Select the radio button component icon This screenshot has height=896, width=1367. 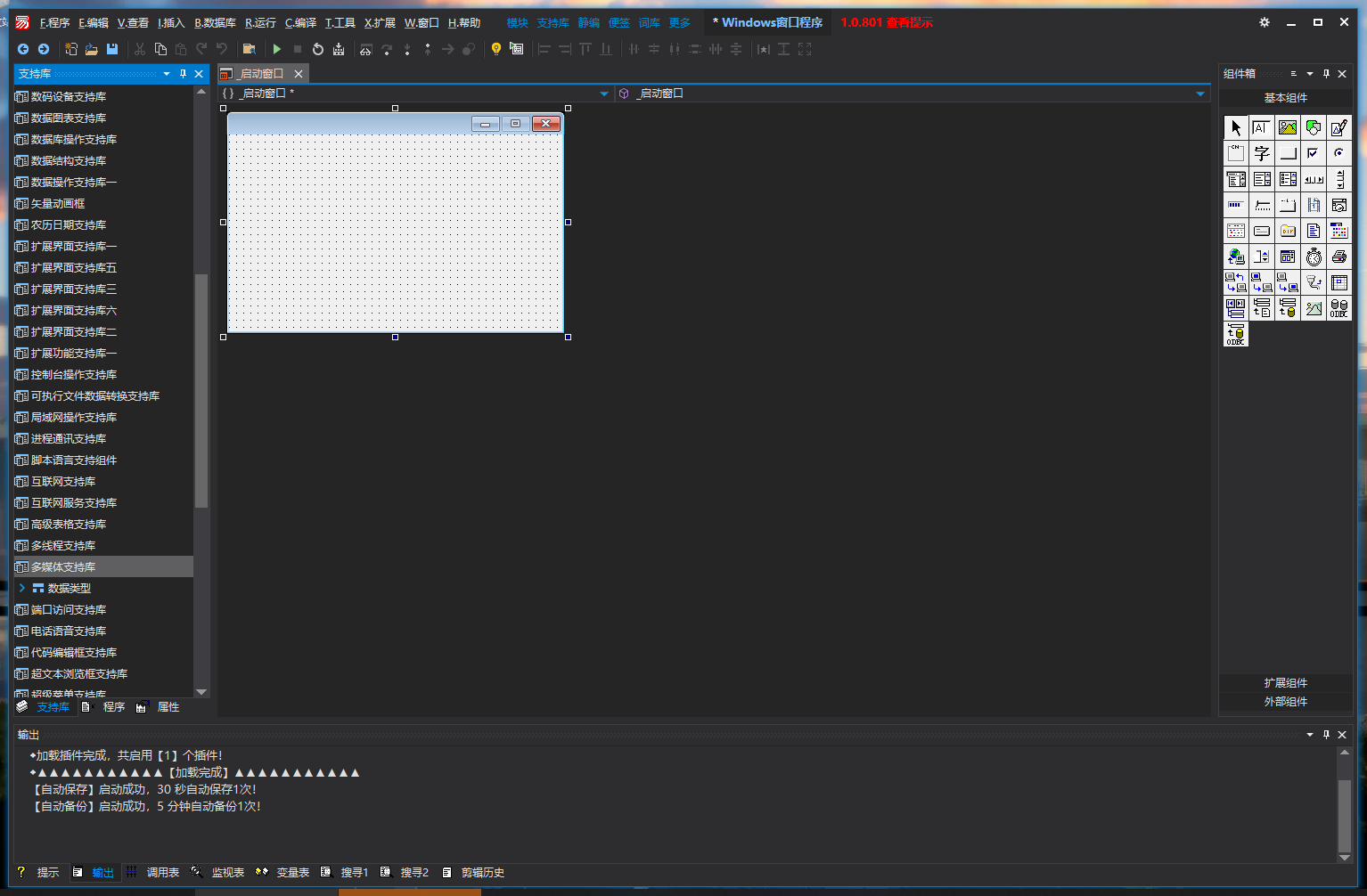[1339, 153]
